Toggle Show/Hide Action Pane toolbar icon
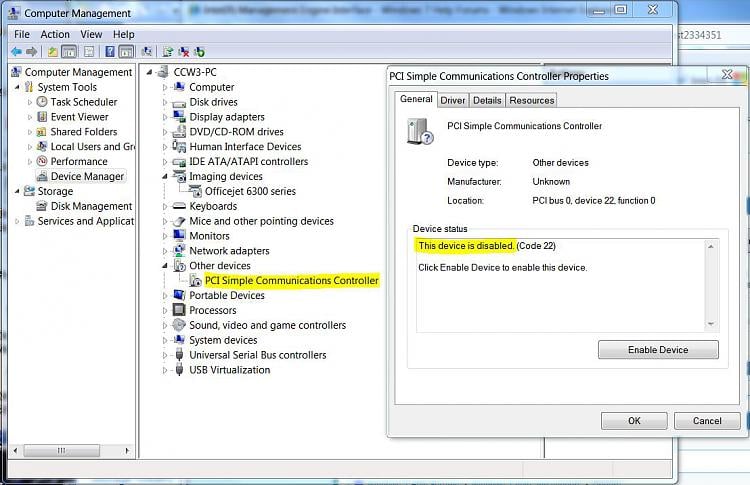Screen dimensions: 750x485 coord(126,52)
